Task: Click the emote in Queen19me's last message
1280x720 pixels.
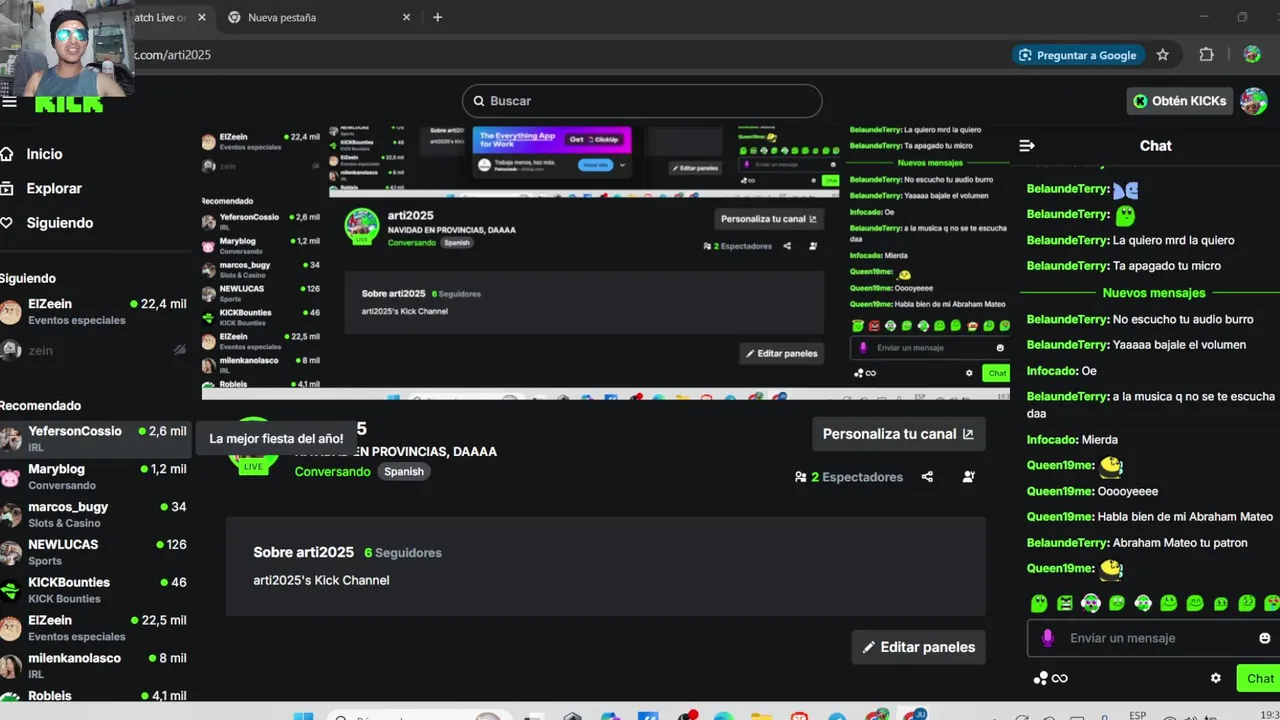Action: pyautogui.click(x=1110, y=568)
